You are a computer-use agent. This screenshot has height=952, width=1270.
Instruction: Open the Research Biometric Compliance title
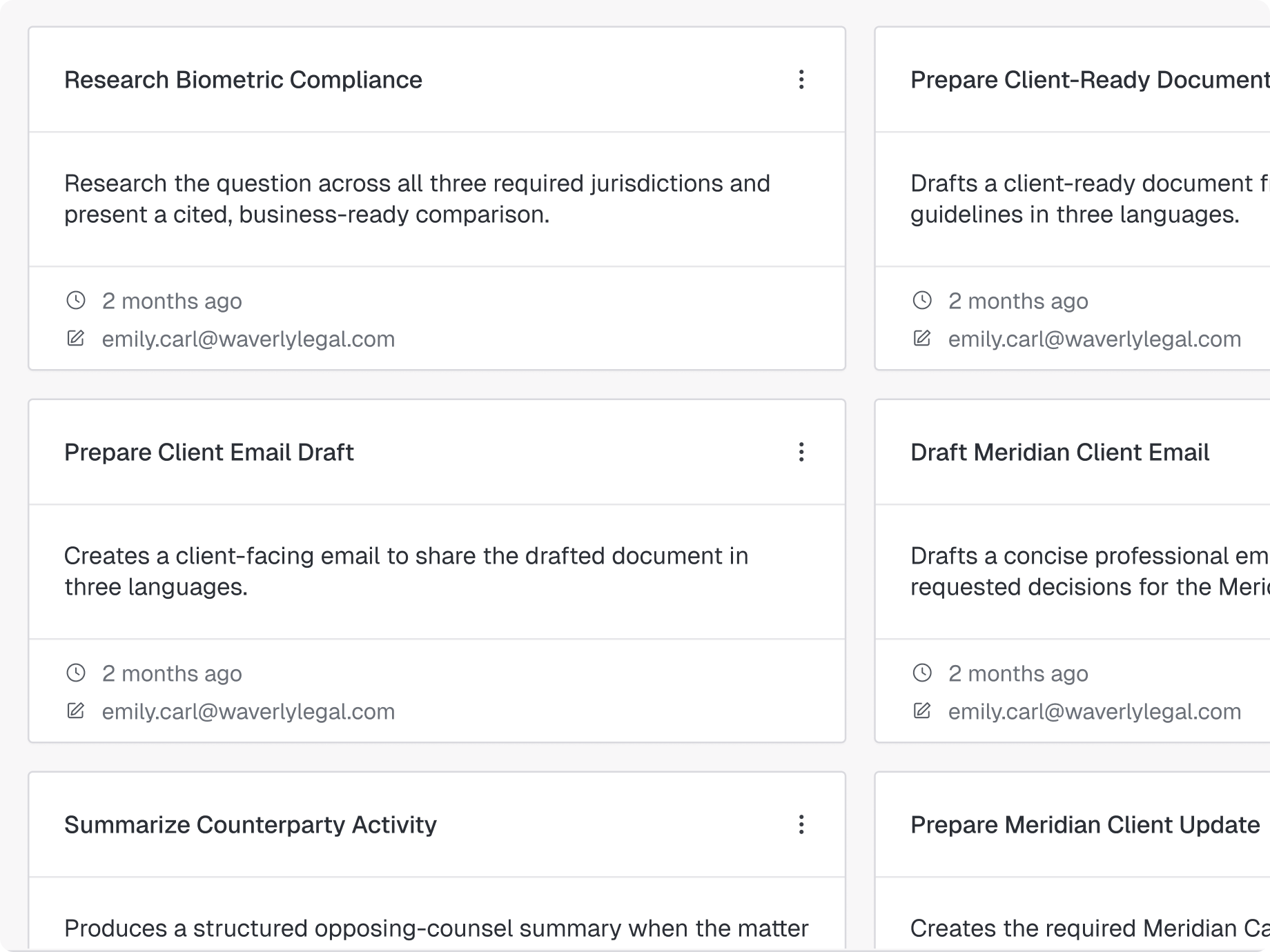click(243, 80)
